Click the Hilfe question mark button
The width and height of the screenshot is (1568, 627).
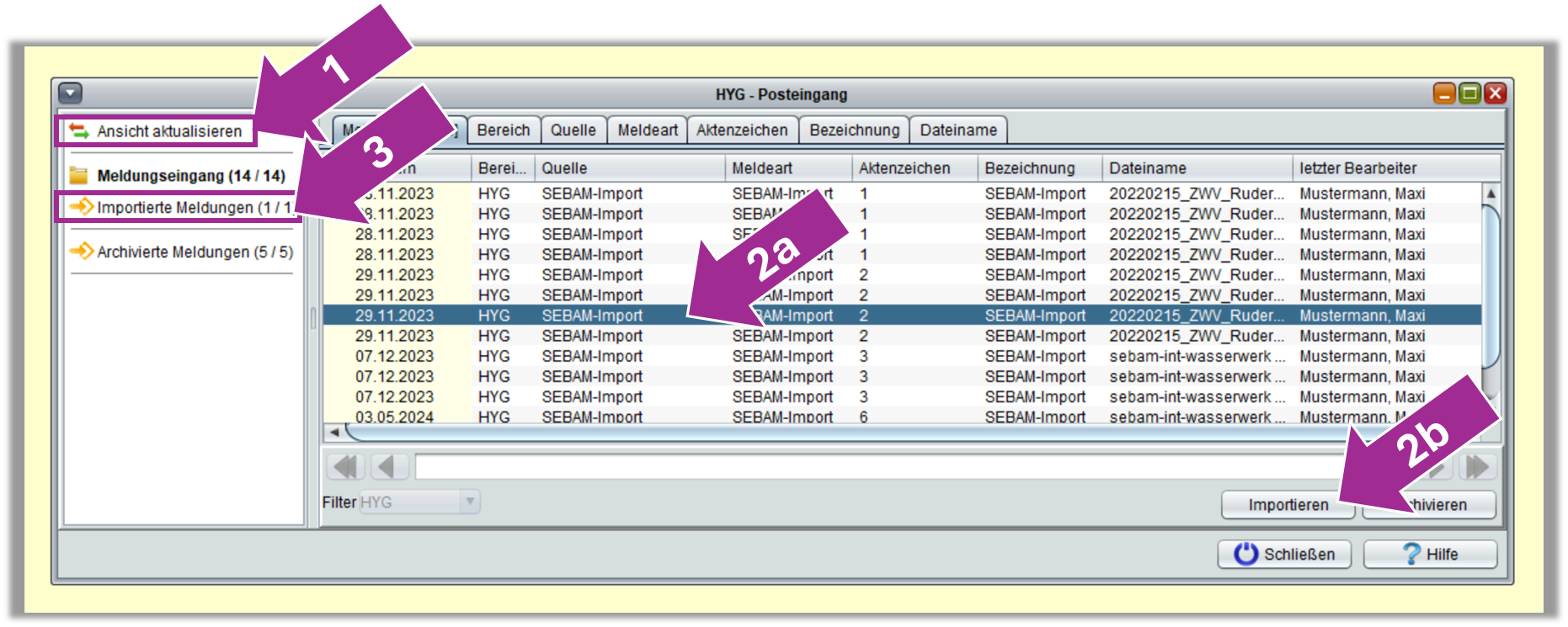tap(1430, 554)
